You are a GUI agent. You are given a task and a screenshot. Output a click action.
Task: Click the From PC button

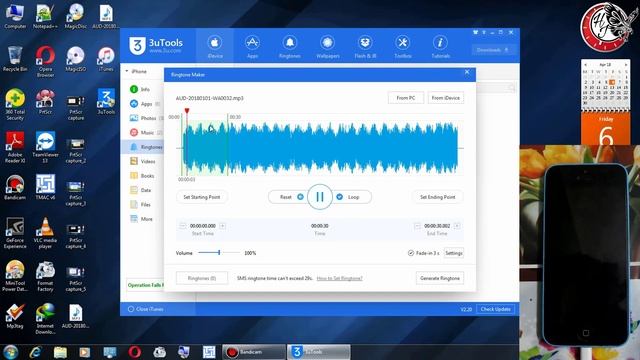pos(405,98)
